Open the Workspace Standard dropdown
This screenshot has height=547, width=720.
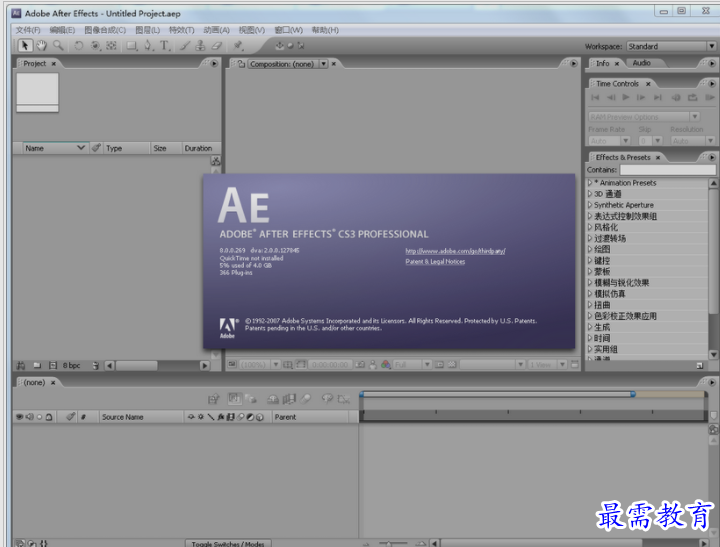pyautogui.click(x=671, y=46)
